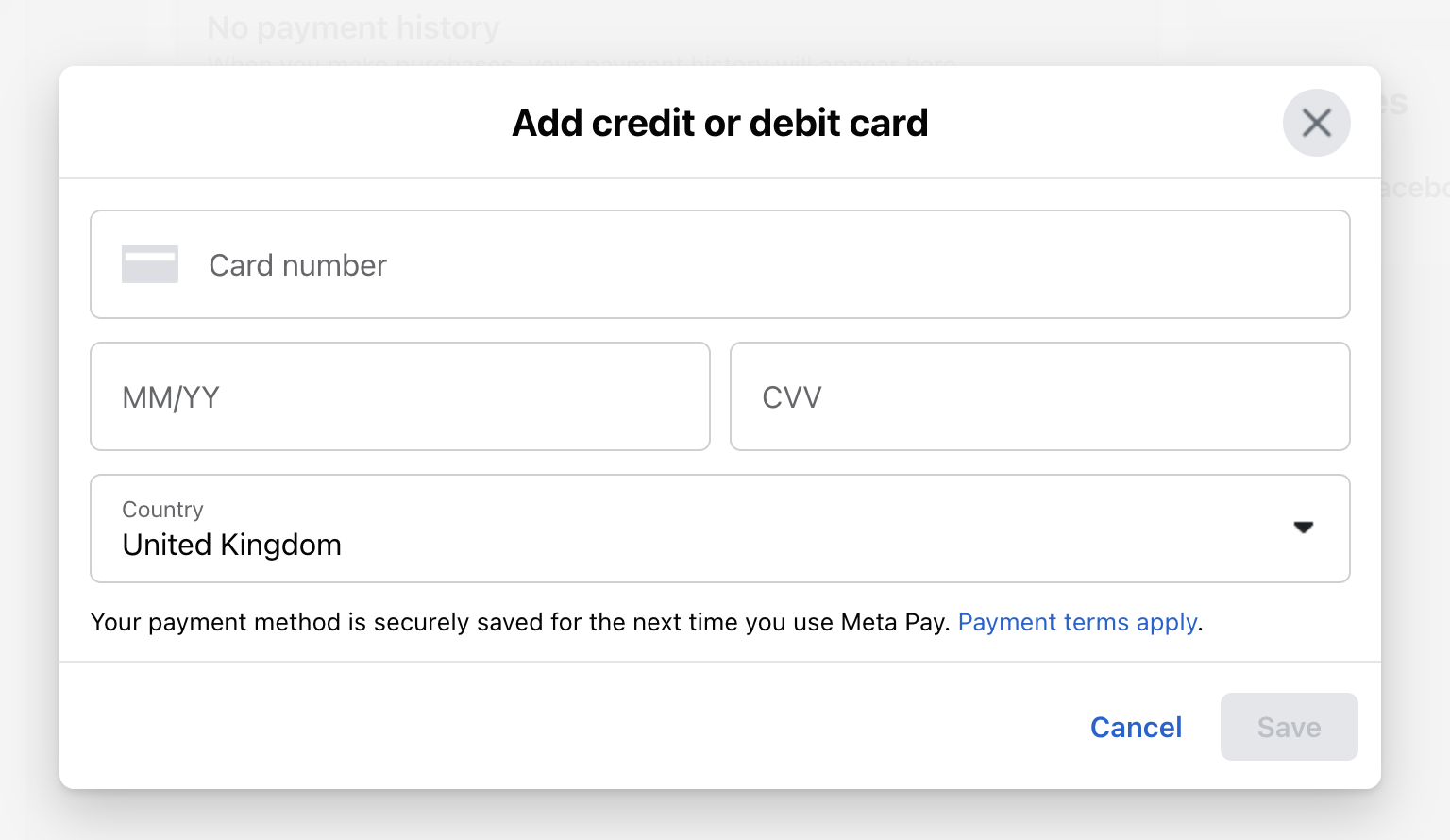Click the dimmed 'No payment history' heading
This screenshot has height=840, width=1450.
tap(353, 28)
